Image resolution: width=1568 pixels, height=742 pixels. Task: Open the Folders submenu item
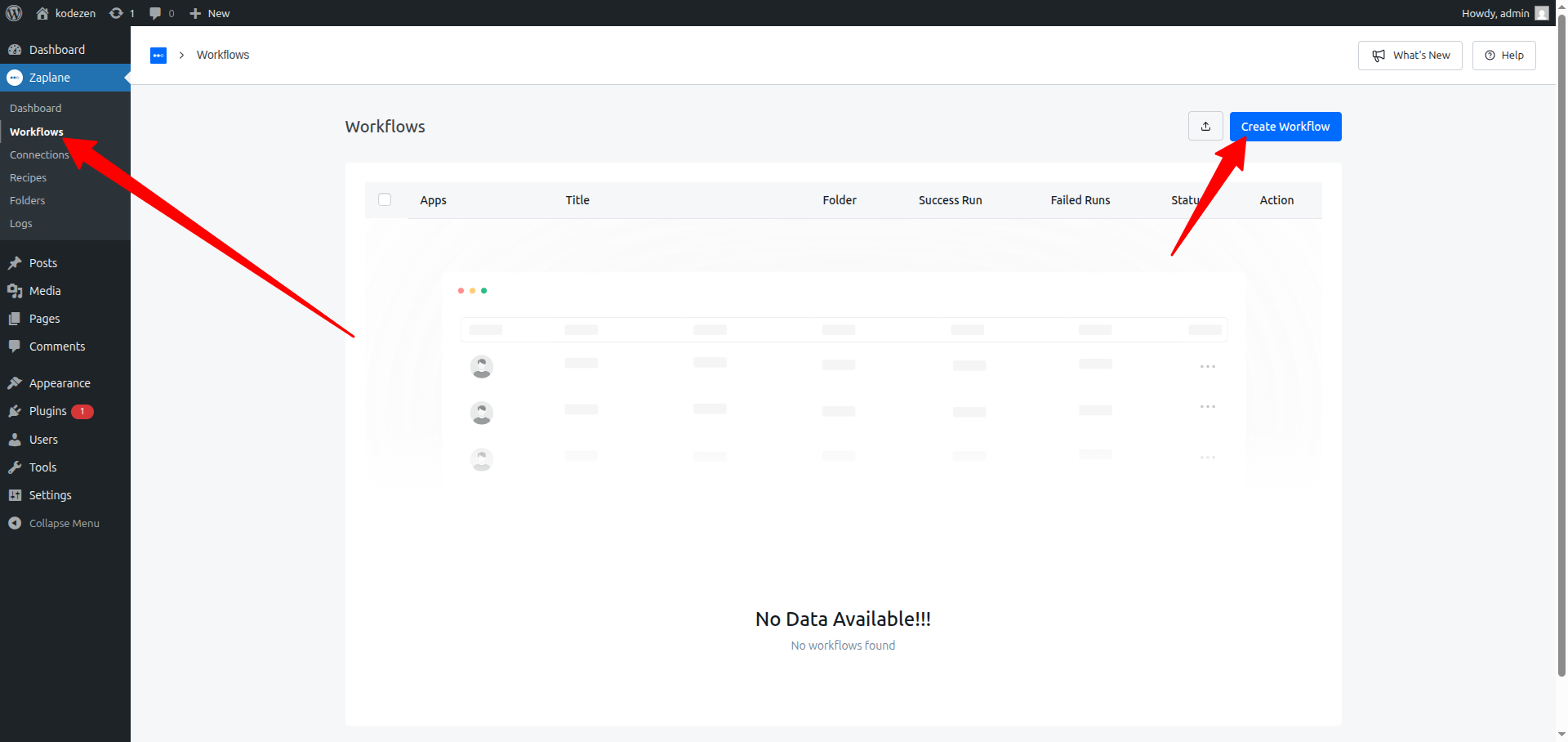click(27, 200)
